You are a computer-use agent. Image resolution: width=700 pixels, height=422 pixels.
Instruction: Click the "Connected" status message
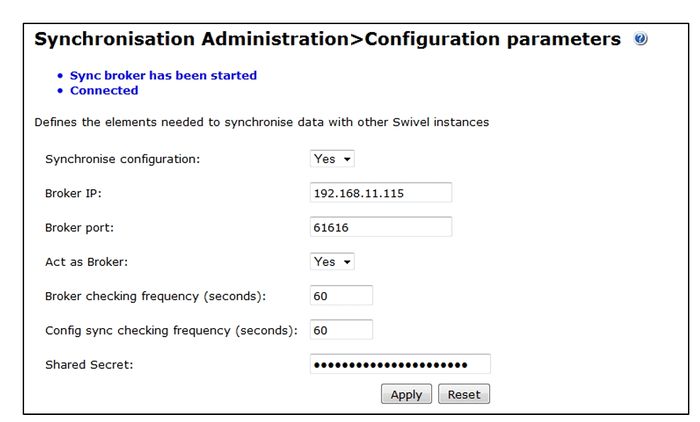tap(104, 90)
